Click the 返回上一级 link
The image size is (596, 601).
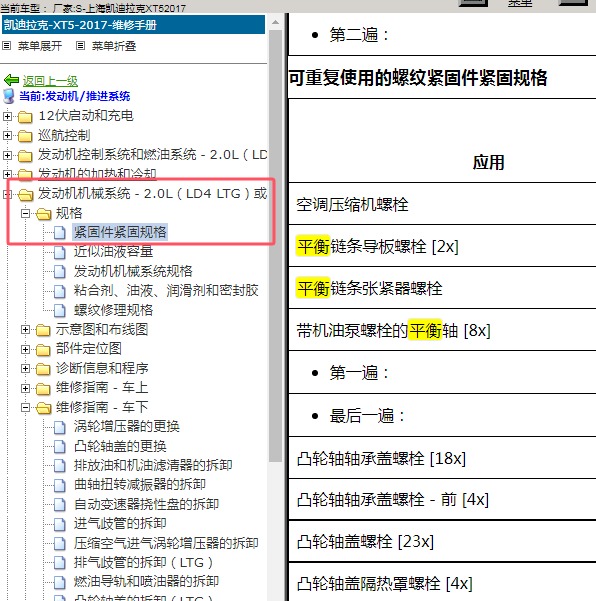(x=50, y=81)
